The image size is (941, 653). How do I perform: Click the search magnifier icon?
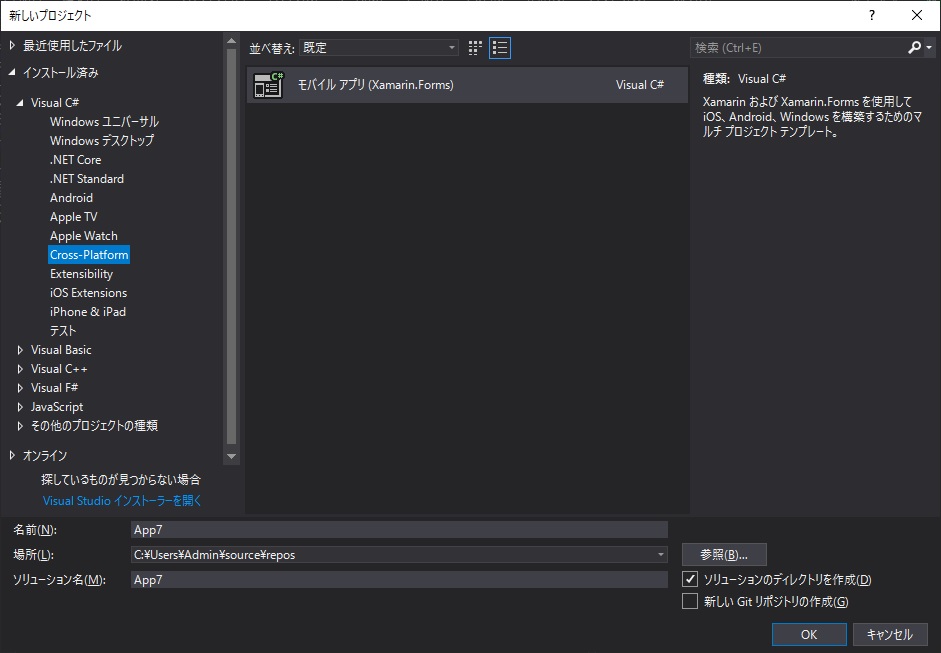[x=916, y=46]
